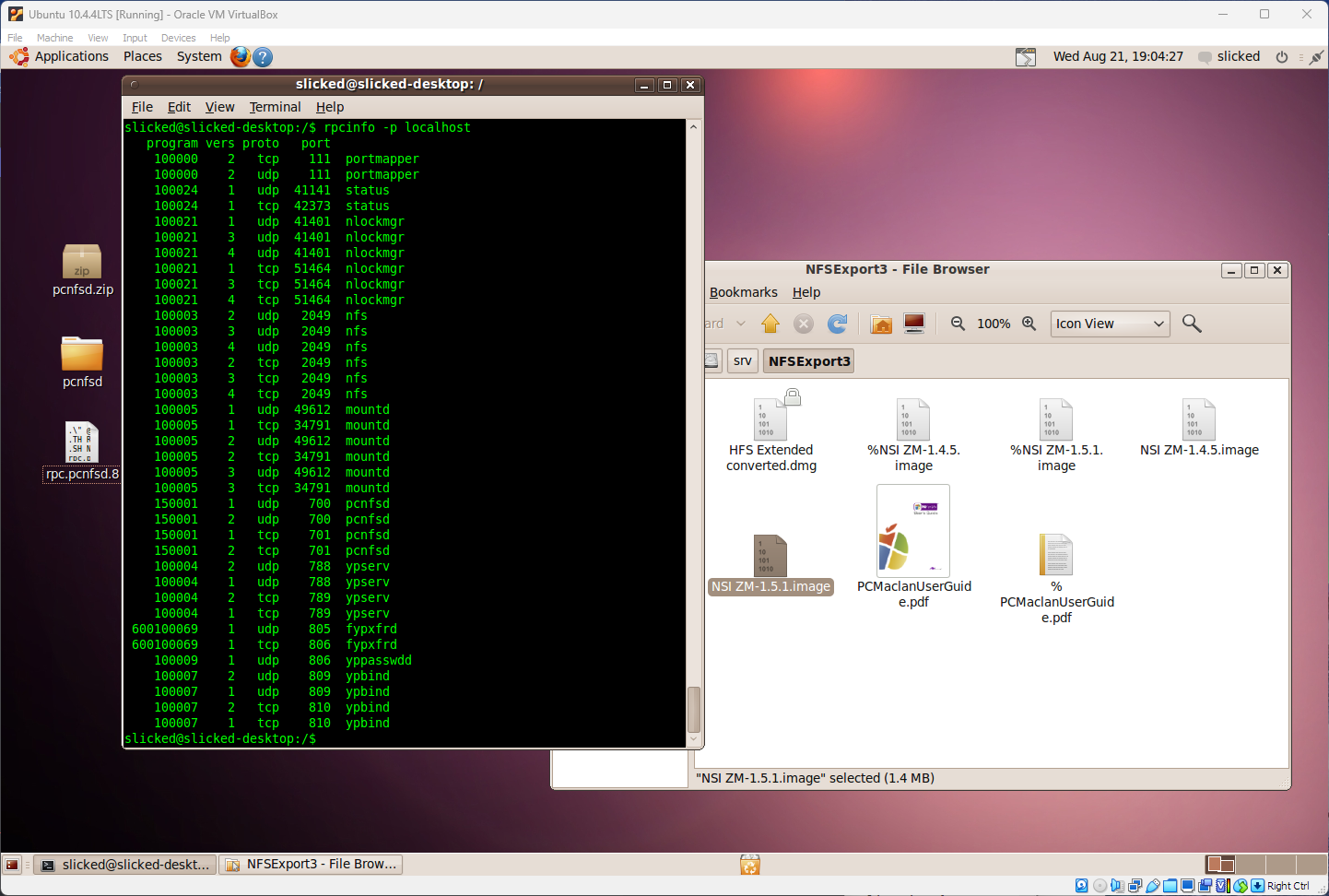Open the terminal Edit menu
The height and width of the screenshot is (896, 1329).
179,107
